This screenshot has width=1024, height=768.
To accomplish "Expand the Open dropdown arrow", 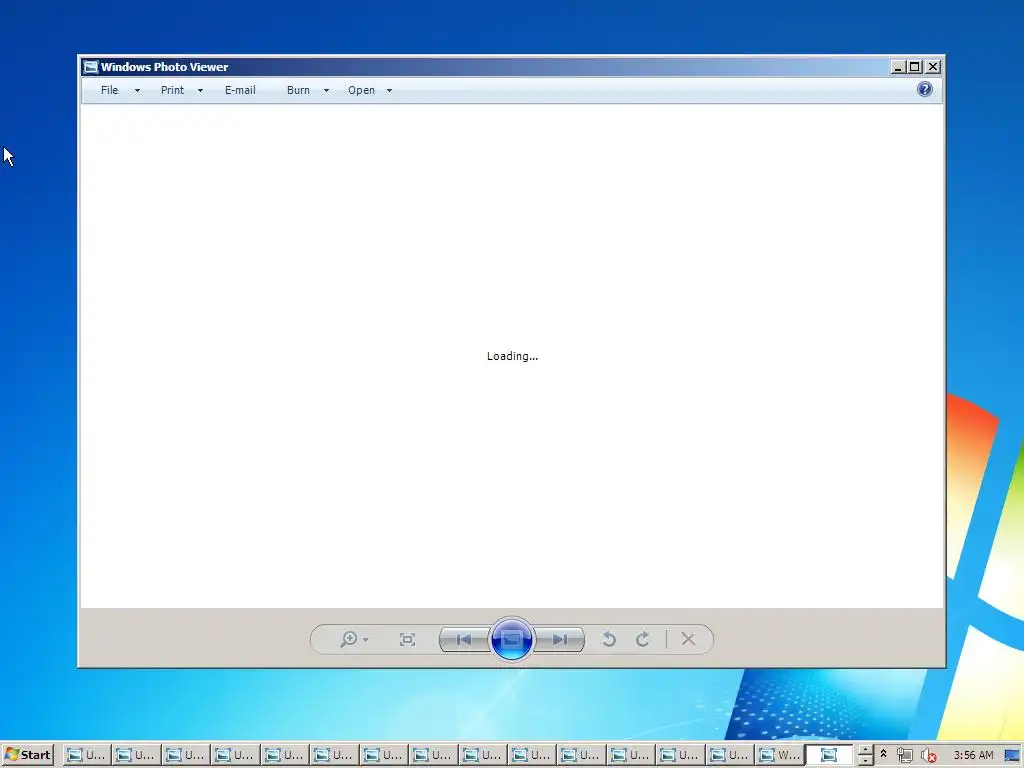I will point(389,91).
